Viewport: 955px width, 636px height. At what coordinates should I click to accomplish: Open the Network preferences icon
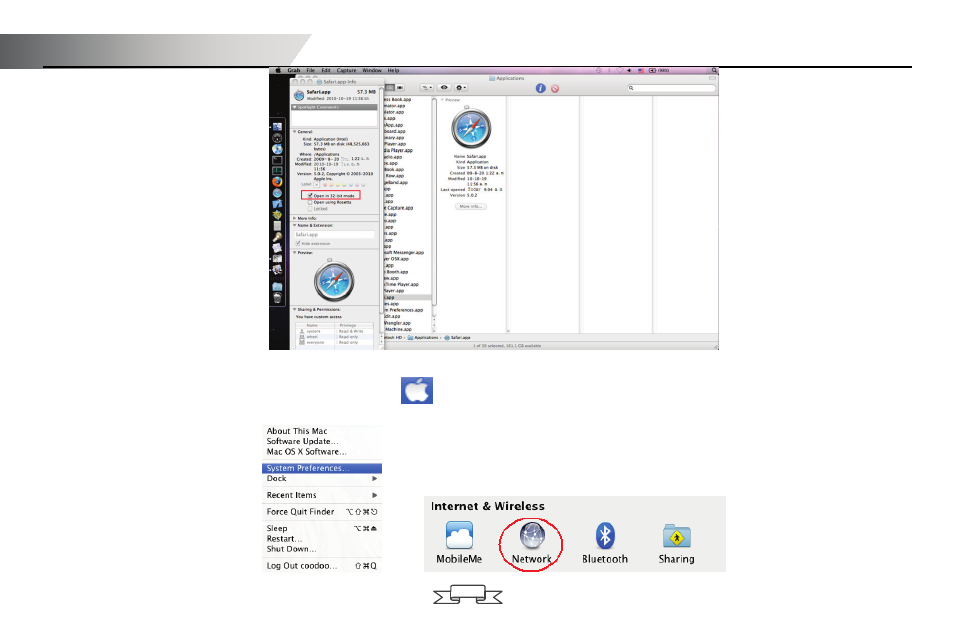[x=532, y=536]
